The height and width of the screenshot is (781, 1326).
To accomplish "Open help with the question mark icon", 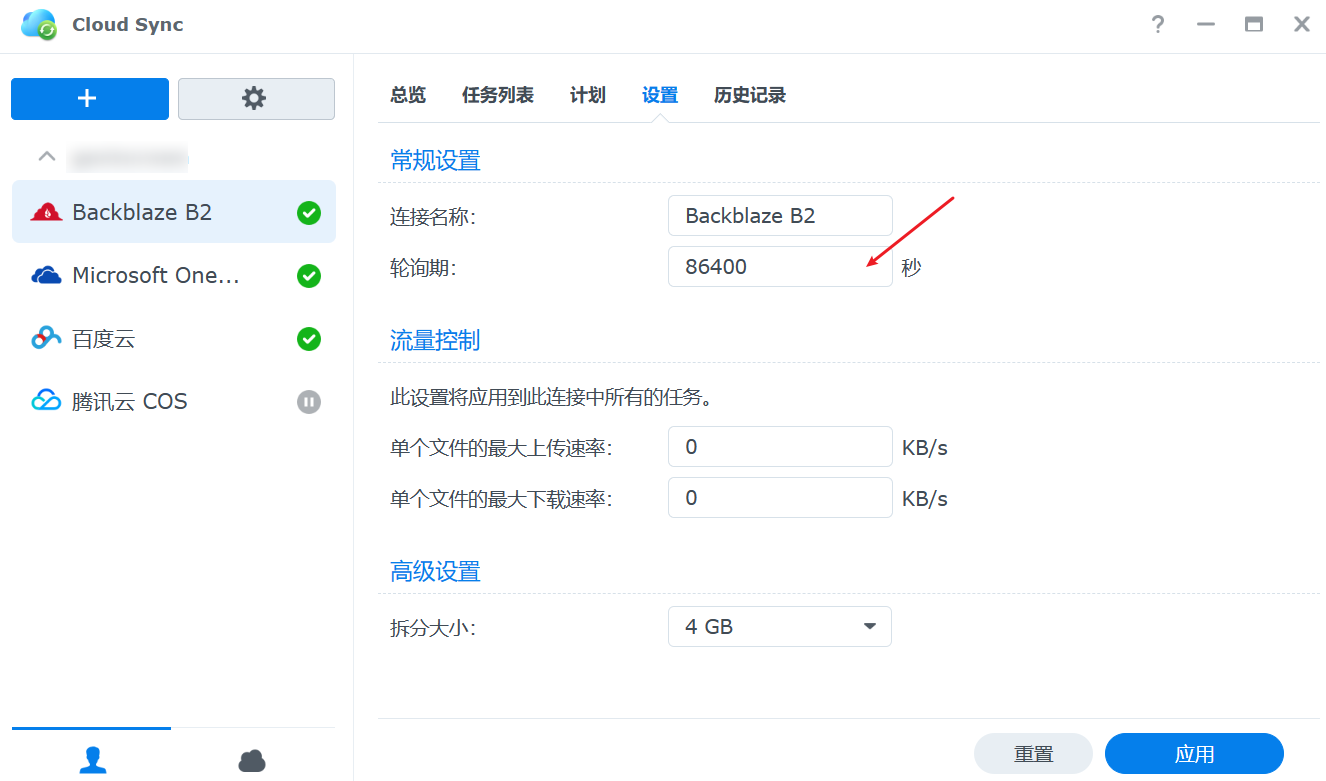I will click(1158, 25).
